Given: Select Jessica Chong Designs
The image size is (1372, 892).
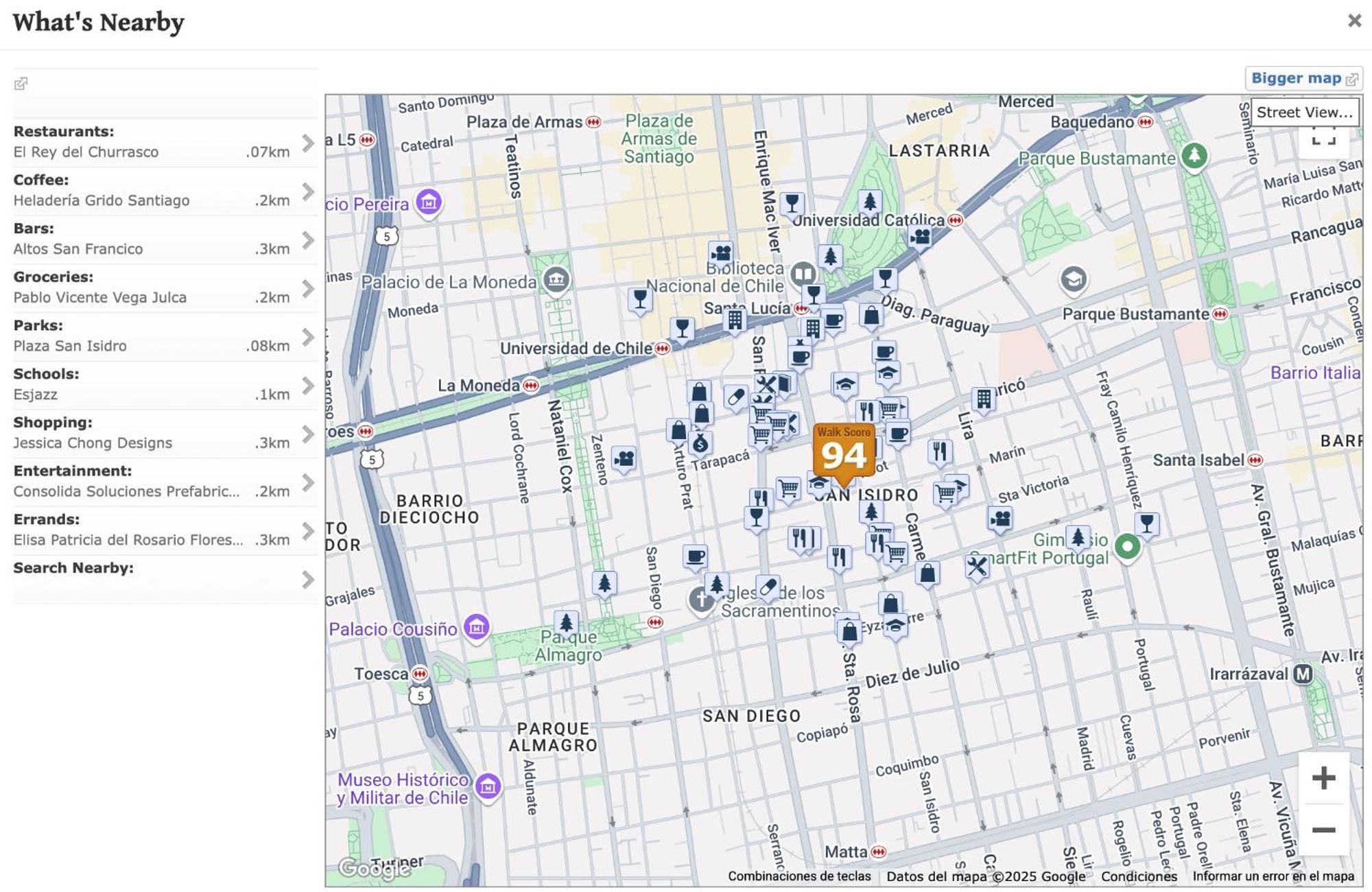Looking at the screenshot, I should pos(93,443).
